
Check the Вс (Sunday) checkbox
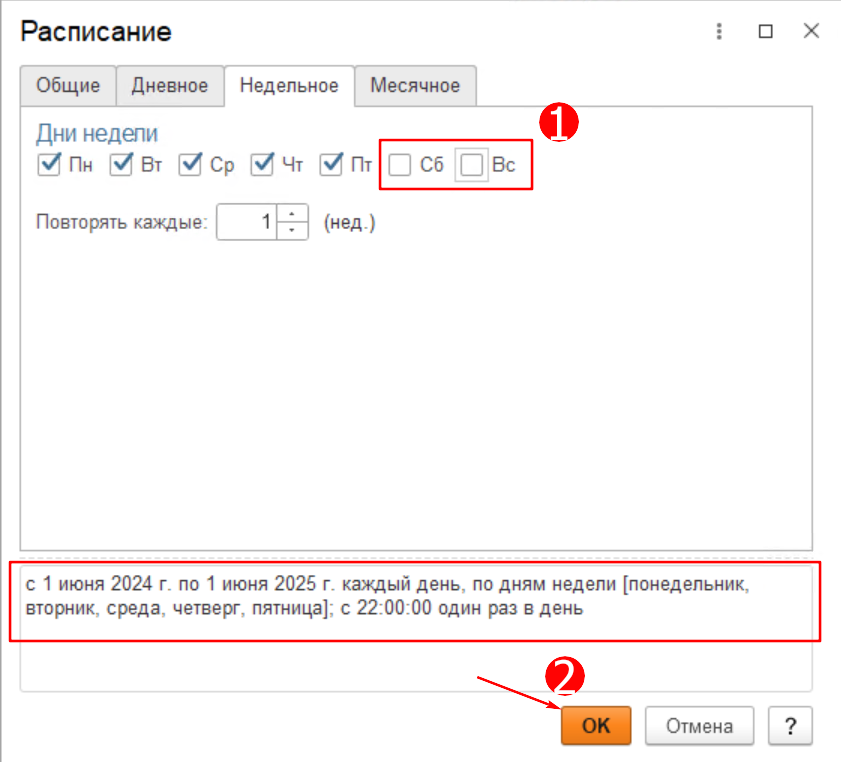point(472,165)
